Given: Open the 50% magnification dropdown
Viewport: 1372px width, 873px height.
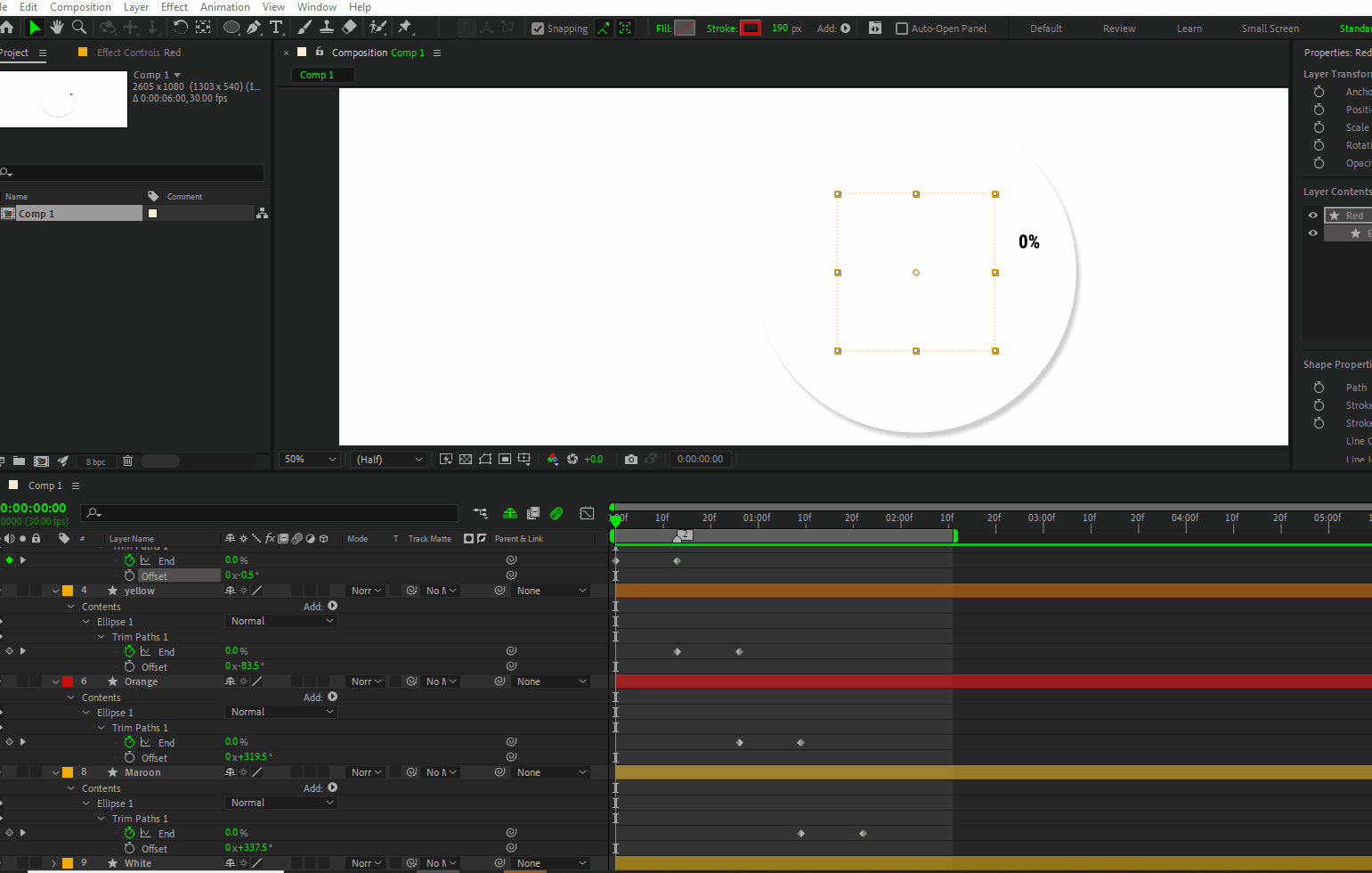Looking at the screenshot, I should point(310,459).
